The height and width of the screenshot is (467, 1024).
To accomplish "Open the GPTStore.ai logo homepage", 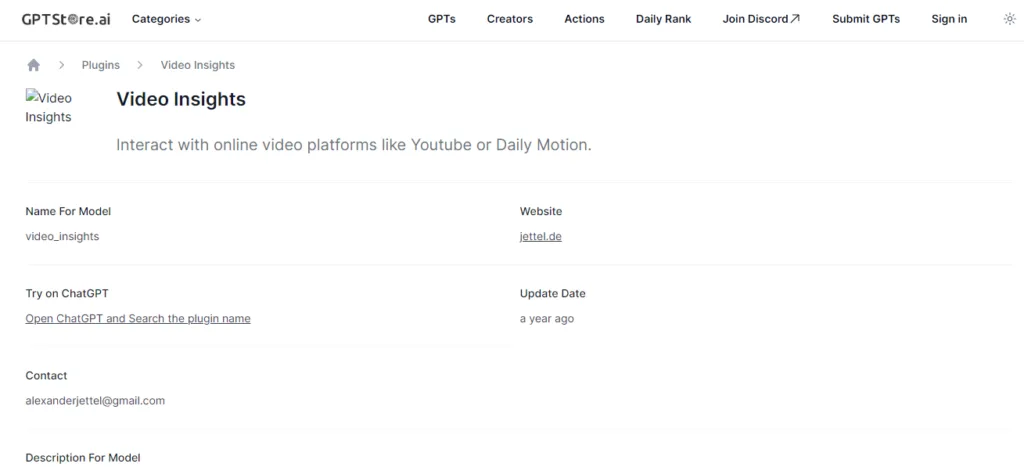I will click(66, 19).
